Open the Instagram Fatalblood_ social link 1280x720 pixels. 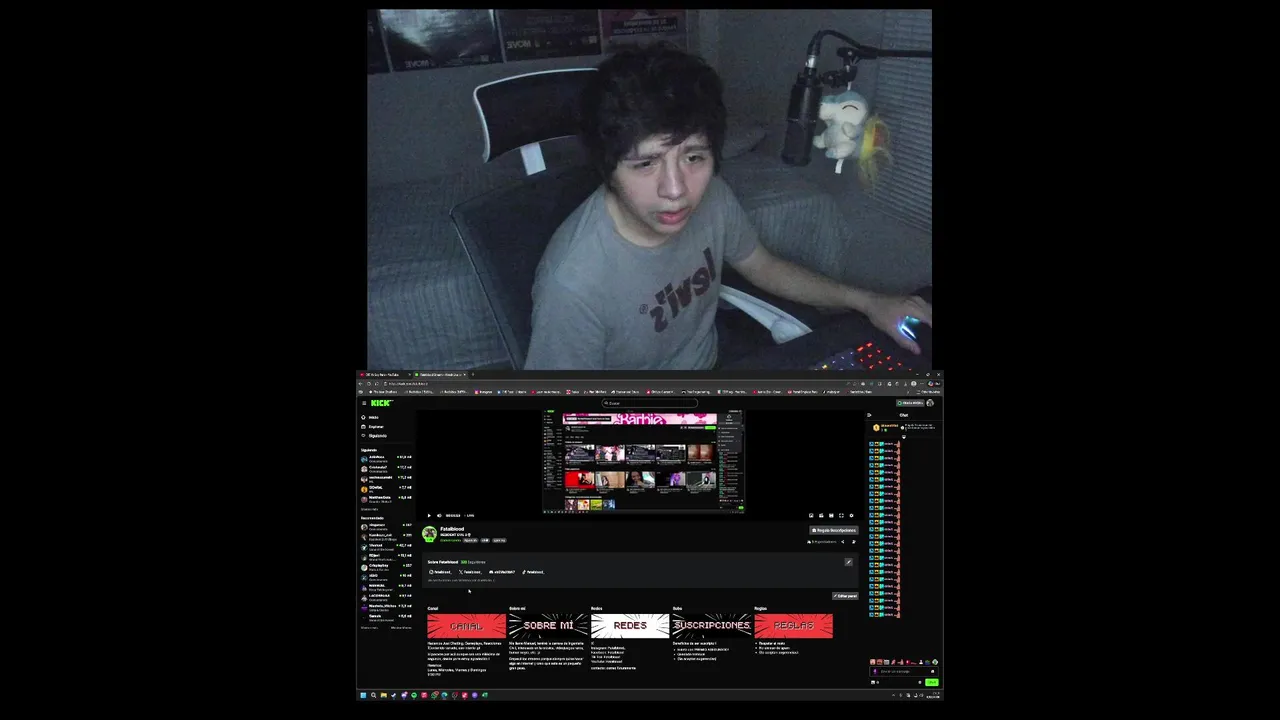440,572
